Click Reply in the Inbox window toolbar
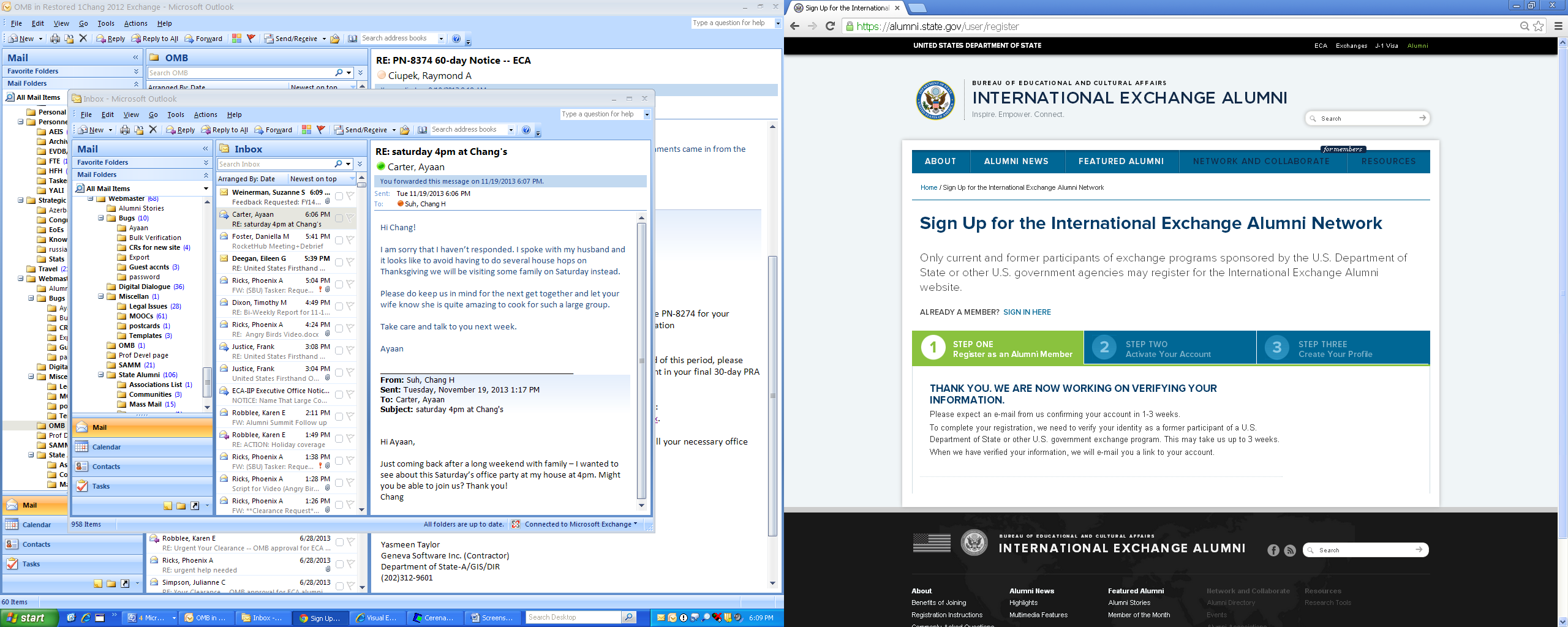Image resolution: width=1568 pixels, height=627 pixels. 180,130
